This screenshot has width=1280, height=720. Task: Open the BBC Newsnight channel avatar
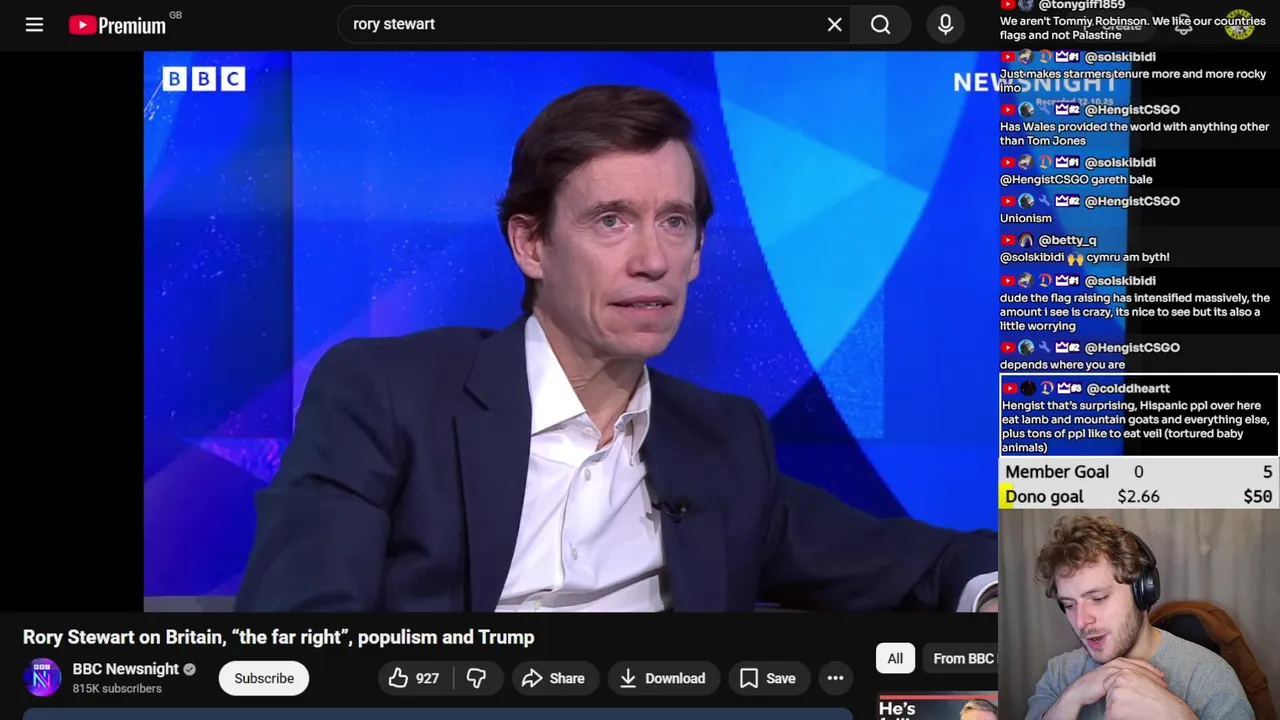(x=42, y=678)
